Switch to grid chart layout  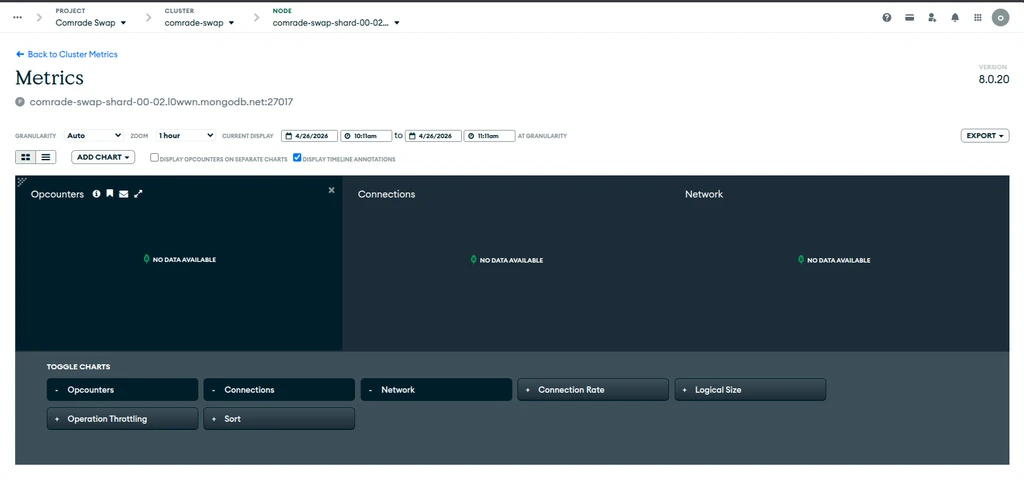[25, 157]
